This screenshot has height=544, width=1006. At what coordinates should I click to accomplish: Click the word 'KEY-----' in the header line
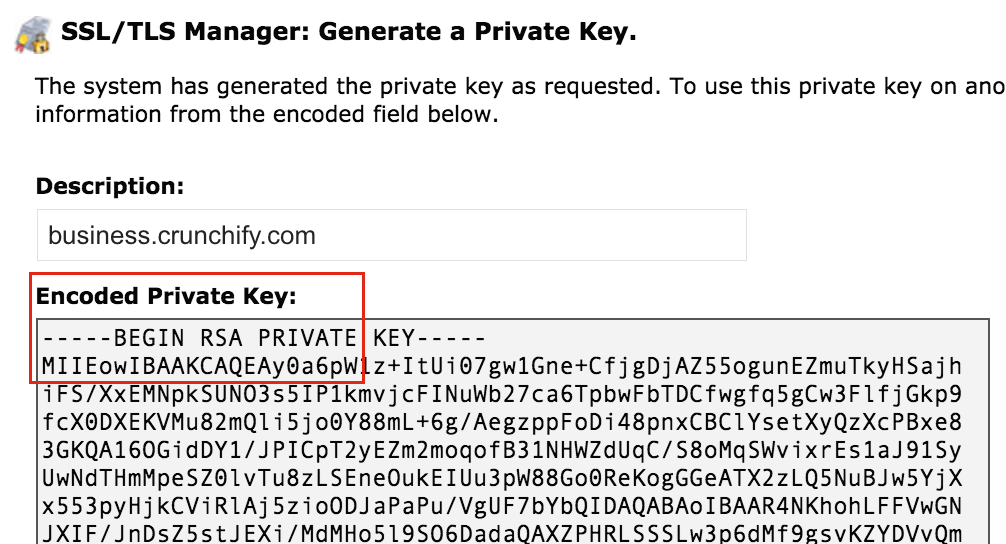[430, 337]
